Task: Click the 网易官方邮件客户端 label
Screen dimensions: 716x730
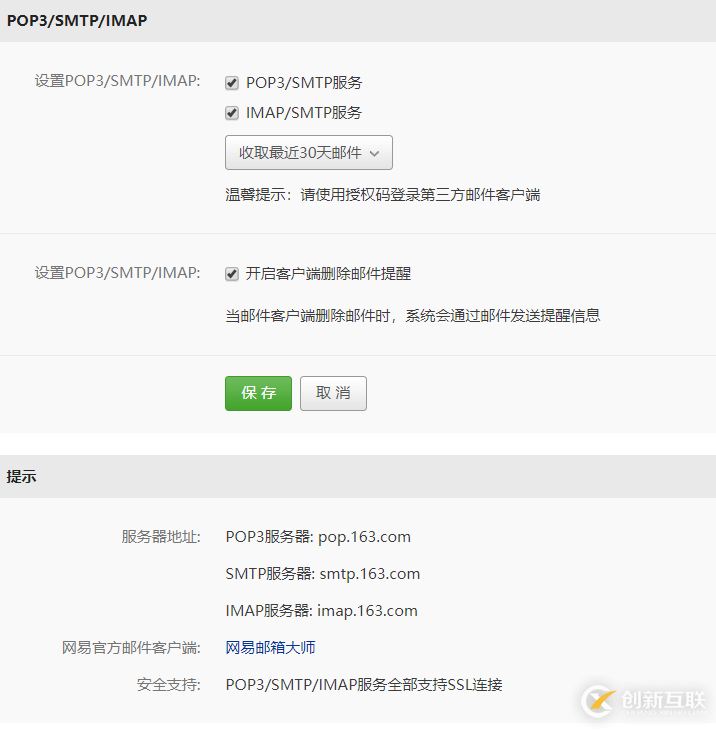Action: pyautogui.click(x=131, y=648)
